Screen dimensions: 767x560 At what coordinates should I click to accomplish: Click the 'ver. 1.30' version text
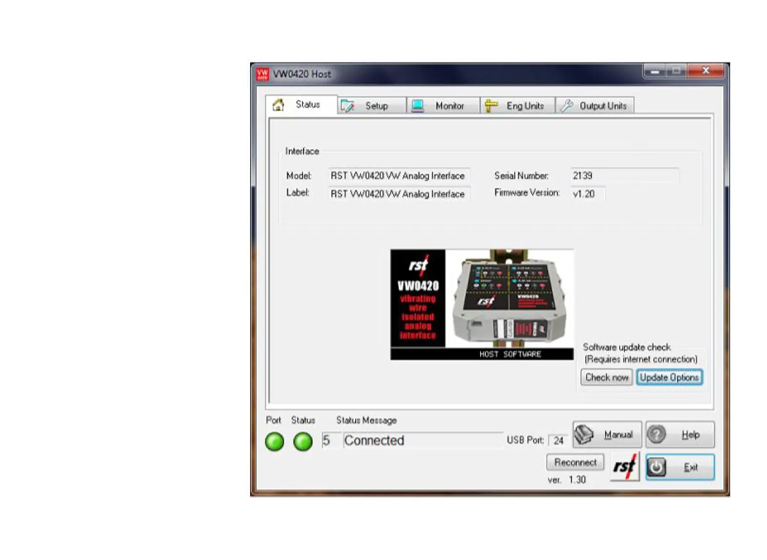click(566, 480)
